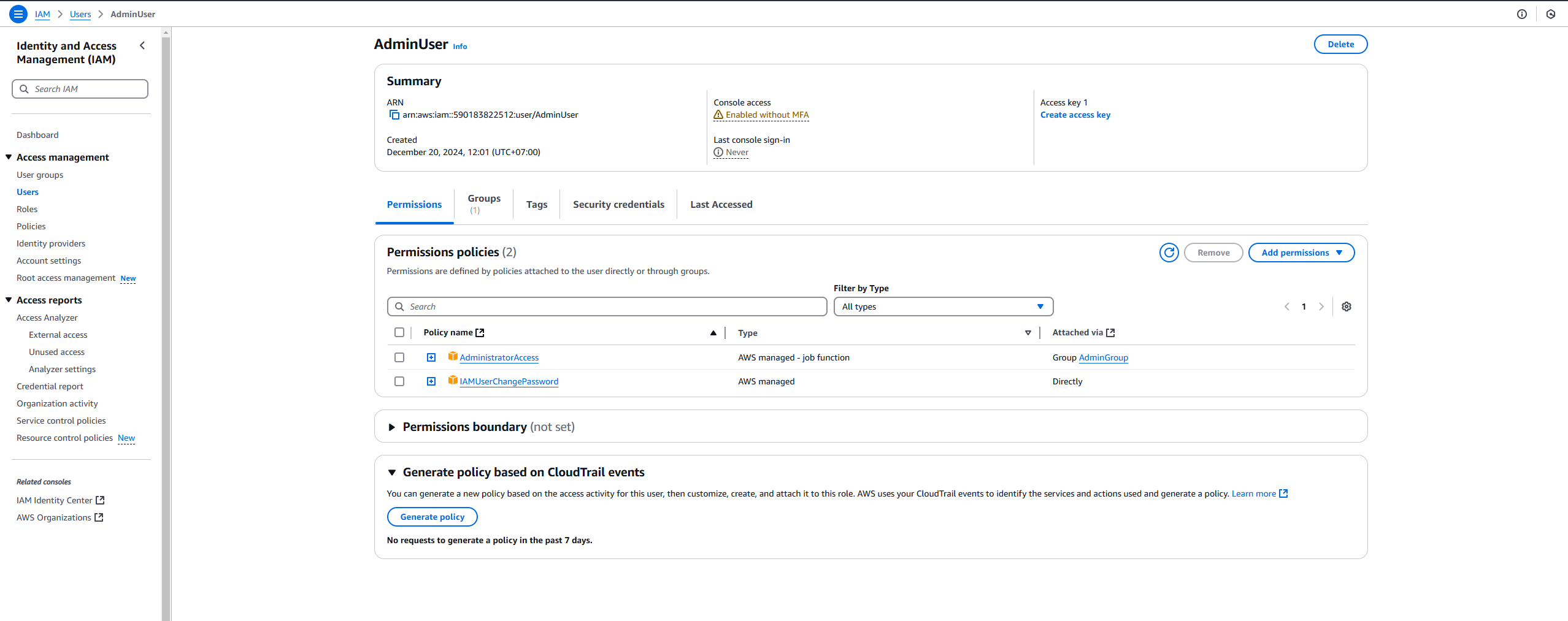Open the hamburger navigation menu icon
The height and width of the screenshot is (621, 1568).
(18, 13)
